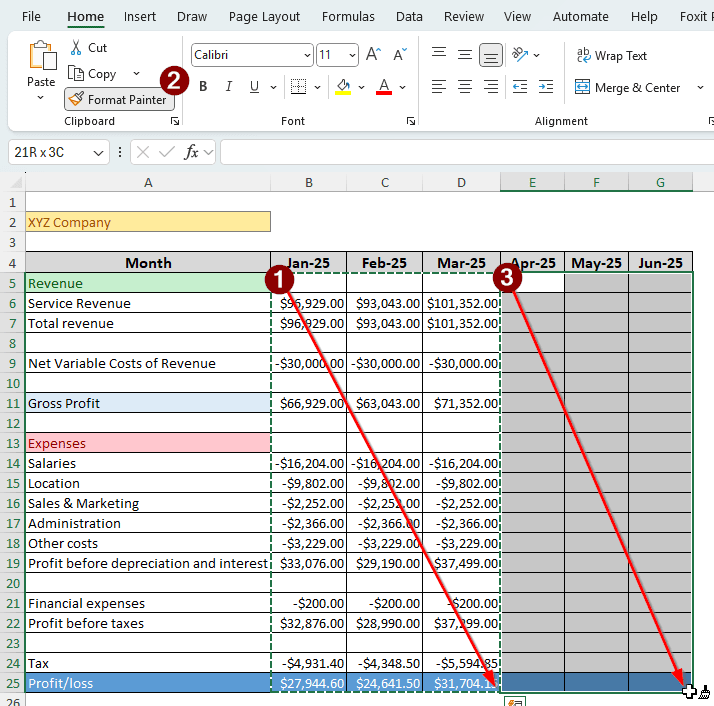Click the Format Painter button
The width and height of the screenshot is (714, 706).
[x=119, y=100]
